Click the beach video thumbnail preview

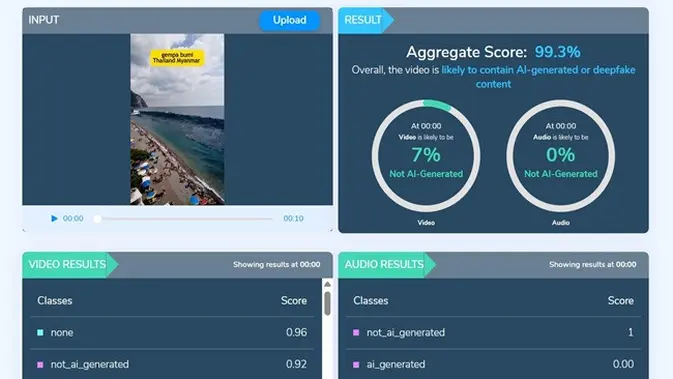click(x=177, y=119)
